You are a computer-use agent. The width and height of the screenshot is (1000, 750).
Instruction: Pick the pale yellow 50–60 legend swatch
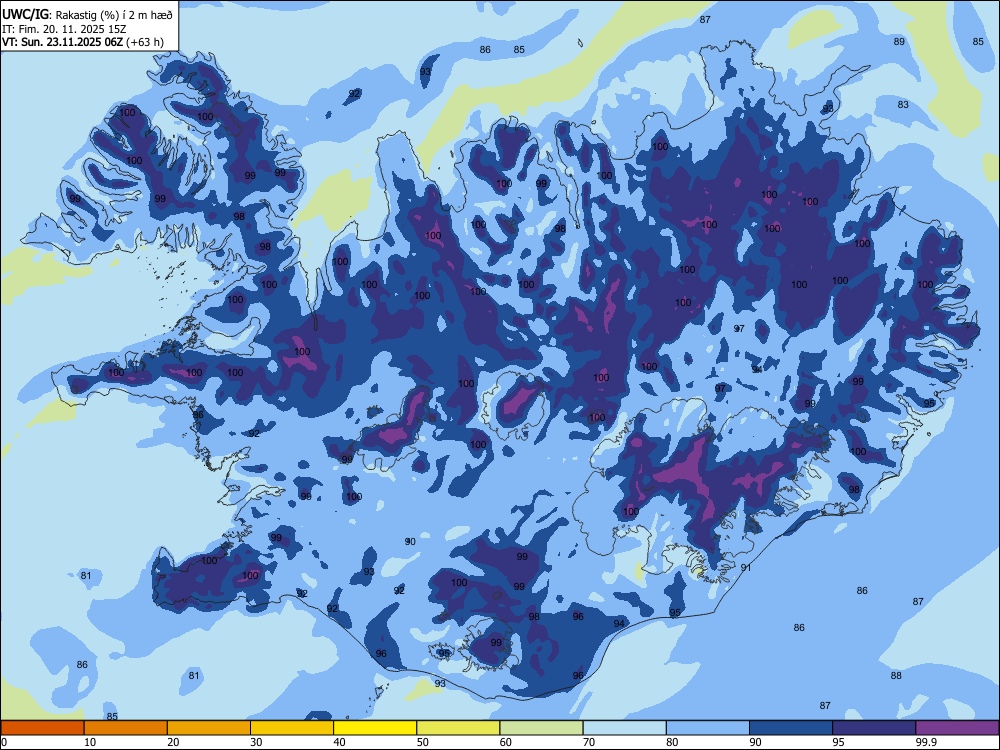point(458,728)
